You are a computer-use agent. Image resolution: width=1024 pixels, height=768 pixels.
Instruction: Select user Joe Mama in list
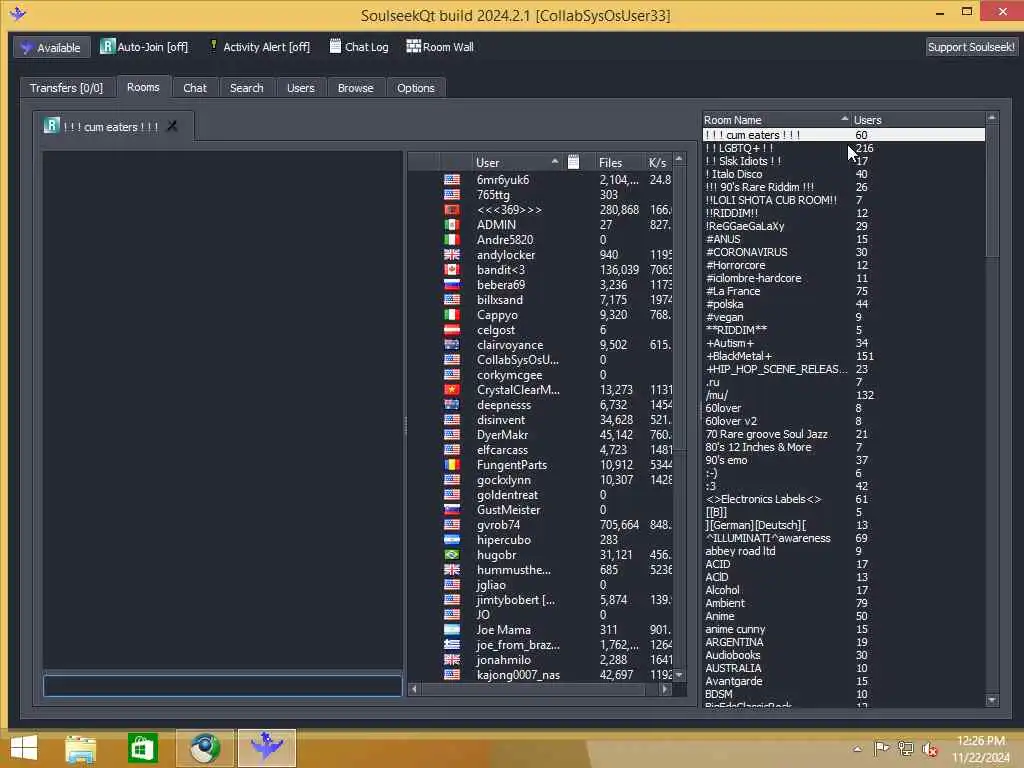click(x=503, y=630)
